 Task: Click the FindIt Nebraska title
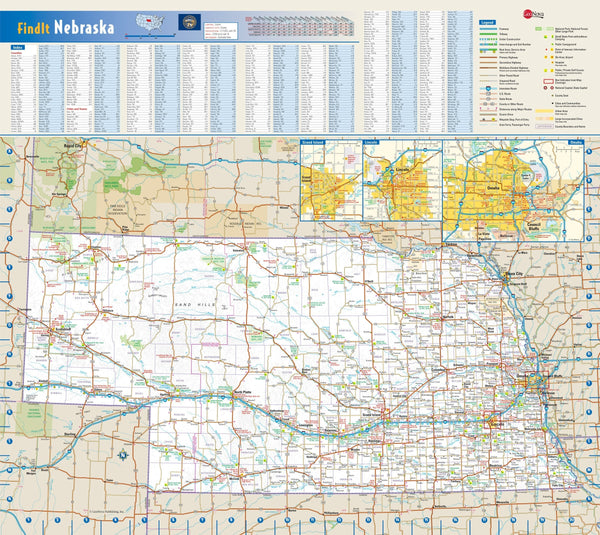[65, 28]
